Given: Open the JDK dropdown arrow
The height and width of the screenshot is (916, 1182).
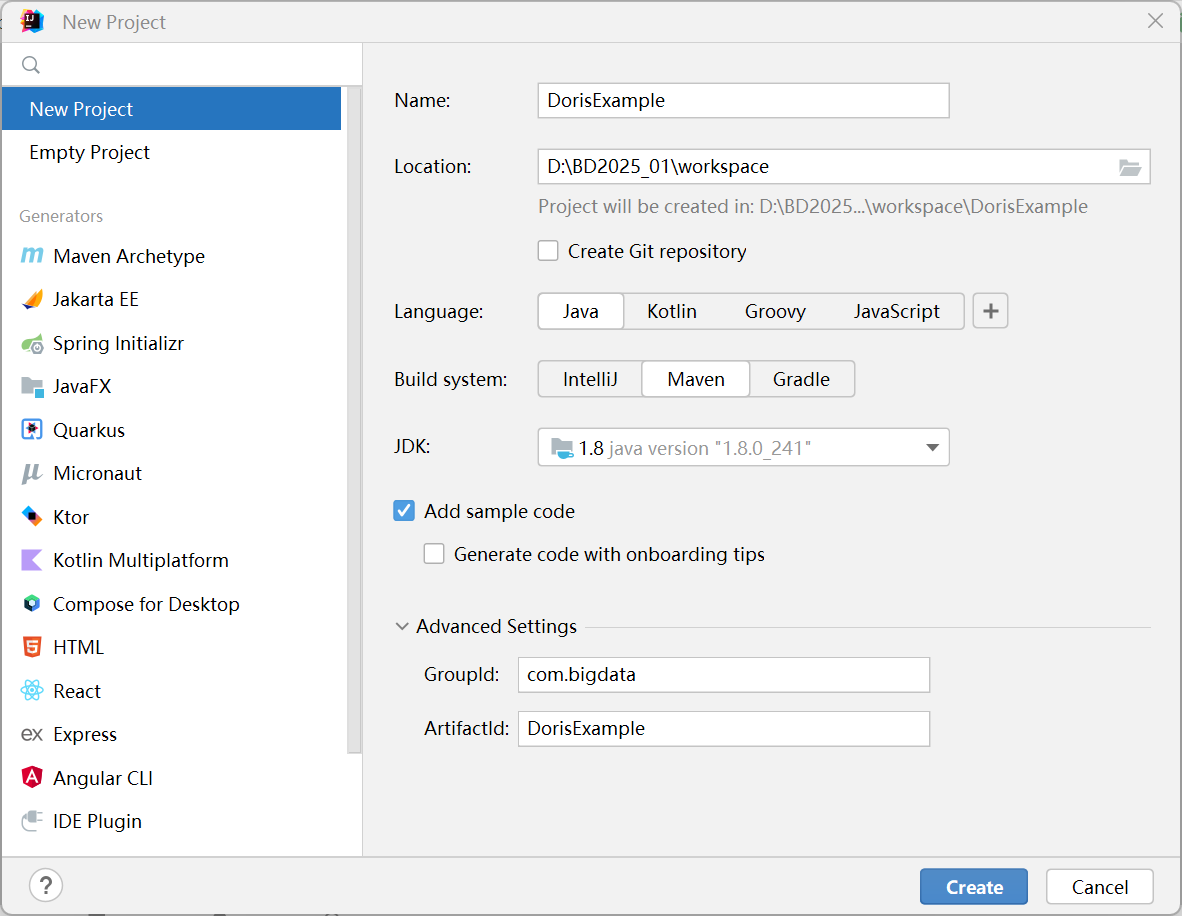Looking at the screenshot, I should coord(932,448).
